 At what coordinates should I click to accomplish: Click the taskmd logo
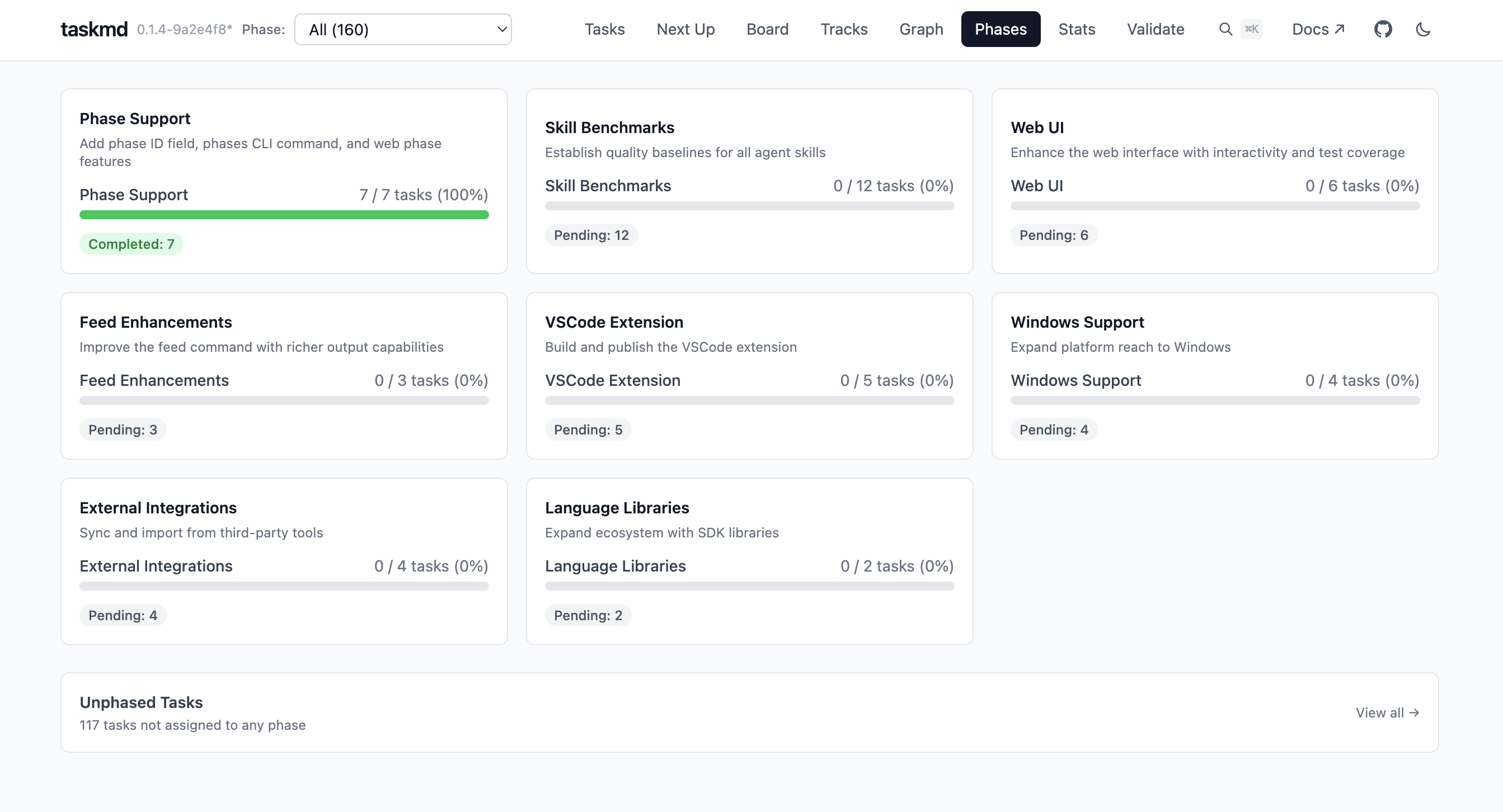click(x=94, y=29)
